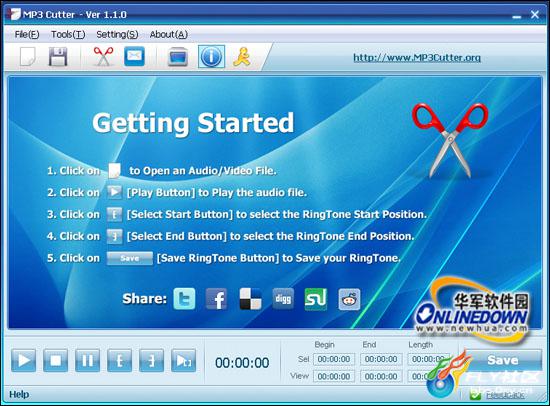Open the Setting(S) menu
This screenshot has width=550, height=406.
117,34
